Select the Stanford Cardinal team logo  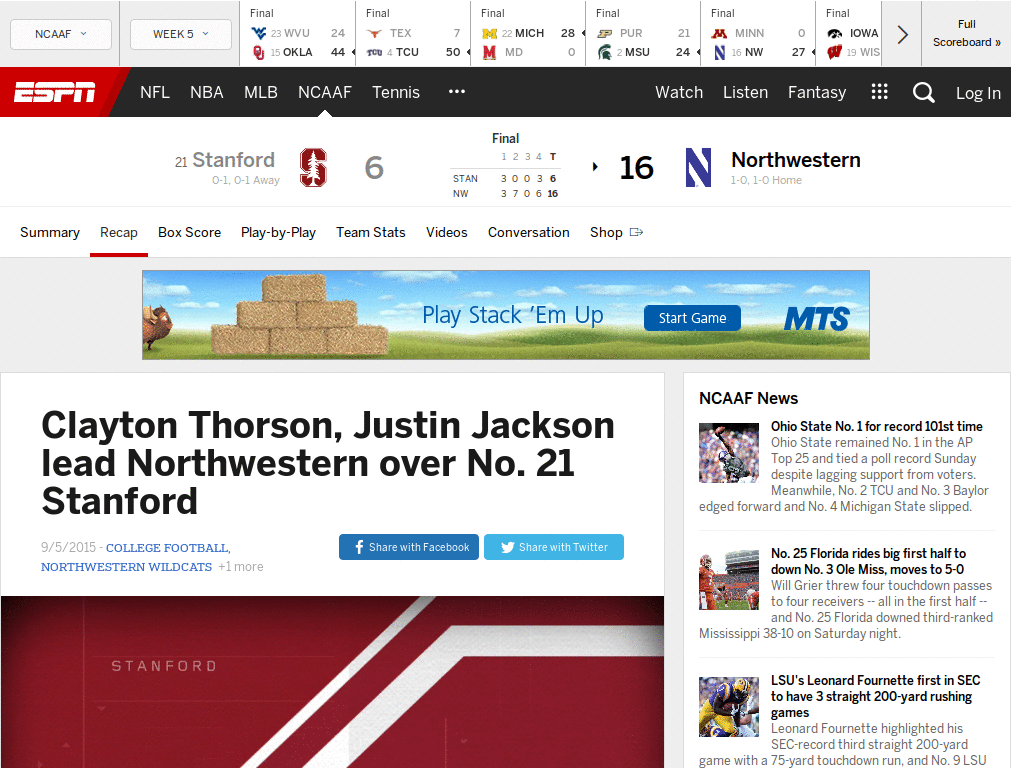point(313,167)
